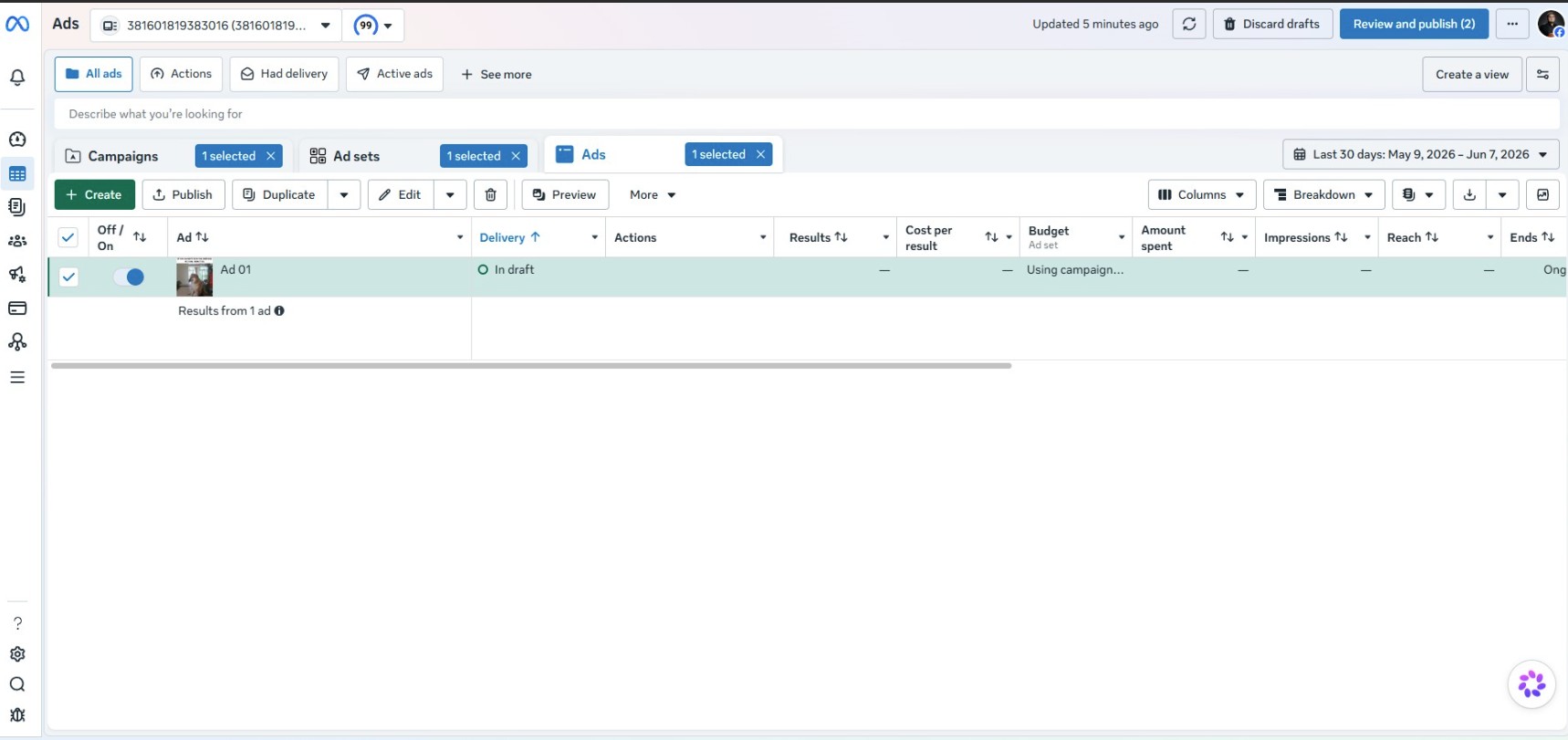Open the audiences people icon in sidebar
The image size is (1568, 740).
[x=17, y=241]
